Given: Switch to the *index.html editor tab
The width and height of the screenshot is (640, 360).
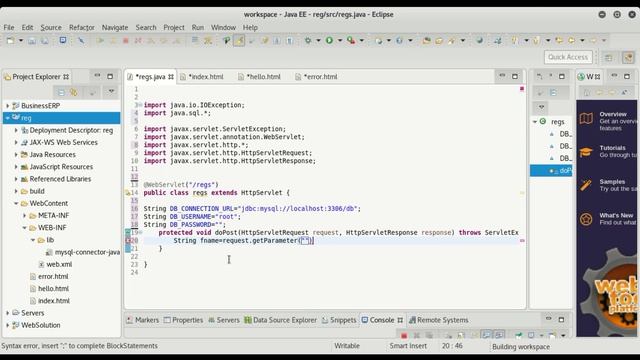Looking at the screenshot, I should [203, 77].
